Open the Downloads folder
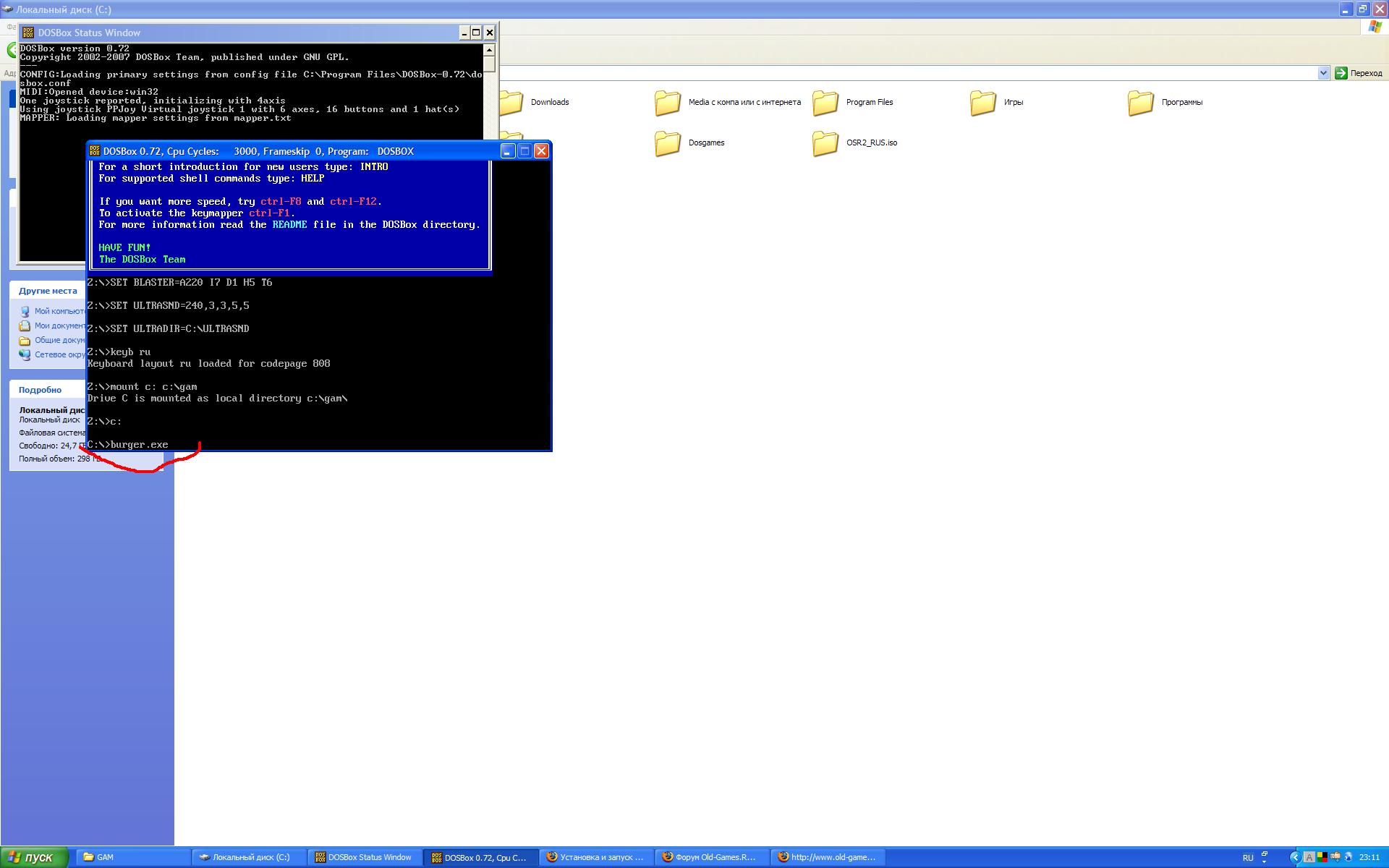This screenshot has height=868, width=1389. 511,103
